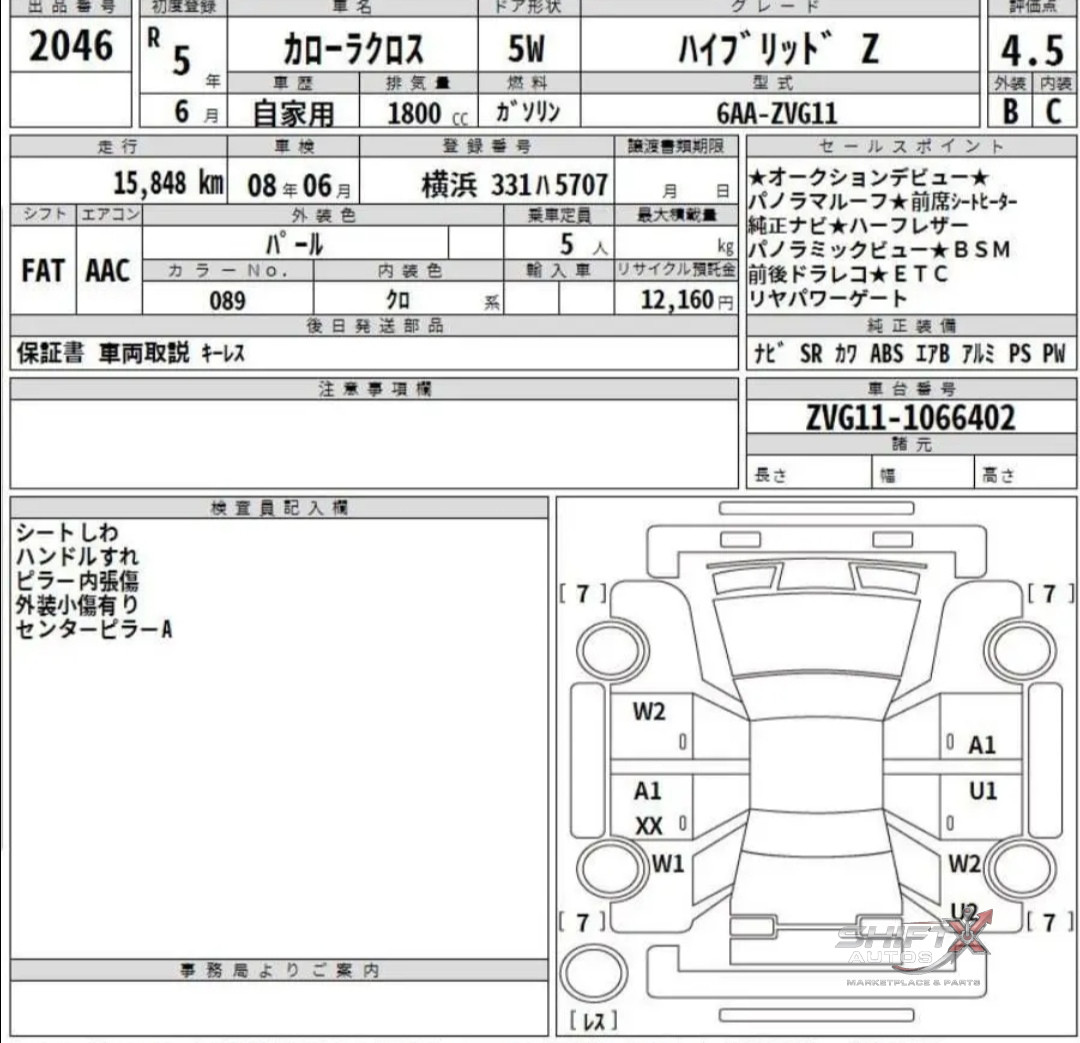Screen dimensions: 1080x1043
Task: Click the registration number 横浜 331 ハ 5707
Action: (514, 185)
